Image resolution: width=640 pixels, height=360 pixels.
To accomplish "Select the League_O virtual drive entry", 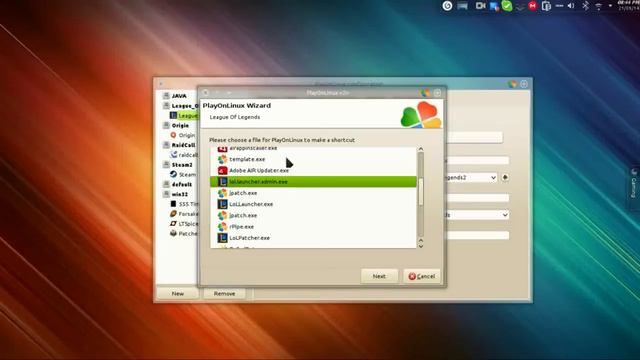I will click(184, 106).
